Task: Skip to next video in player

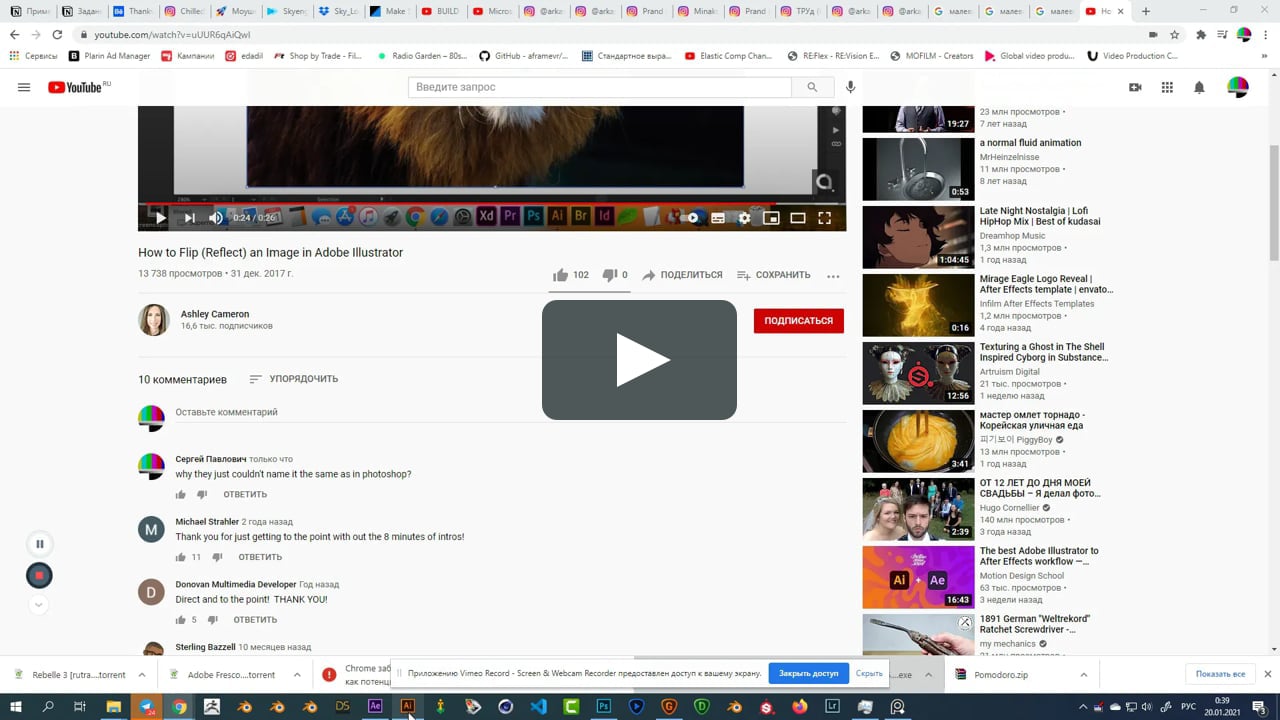Action: (x=189, y=217)
